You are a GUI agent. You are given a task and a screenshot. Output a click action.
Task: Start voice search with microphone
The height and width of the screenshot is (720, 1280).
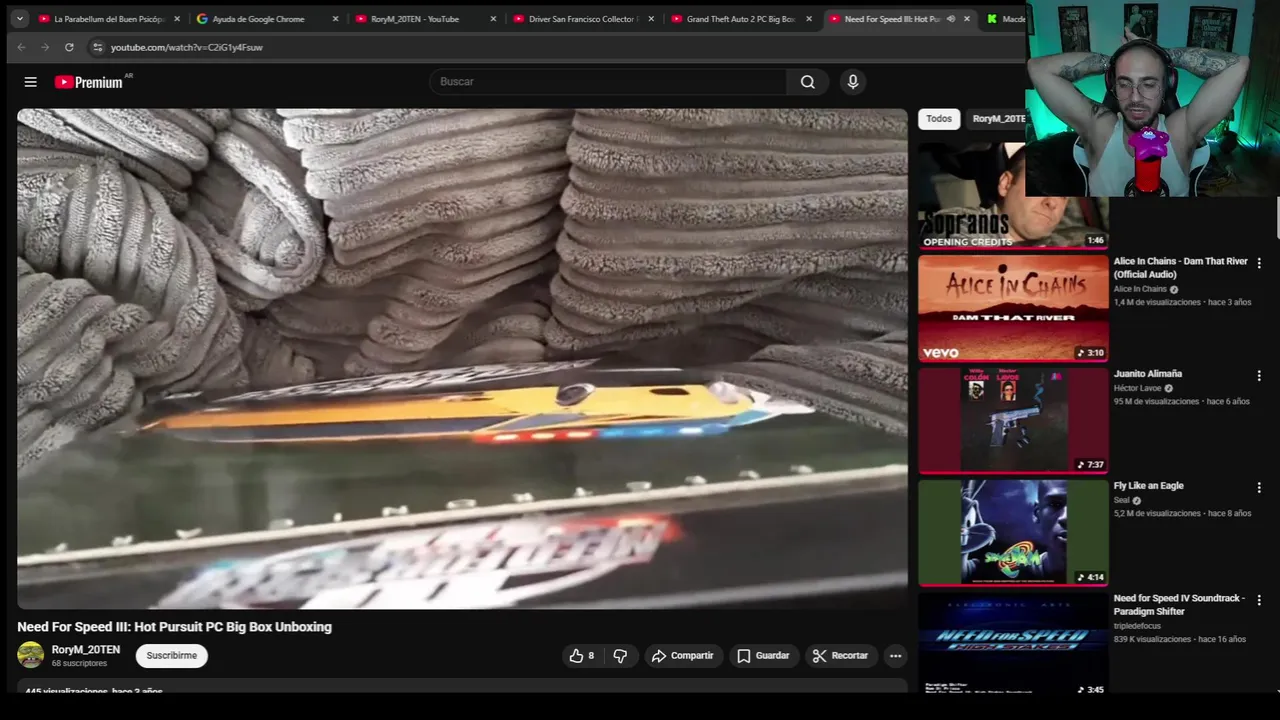click(x=853, y=82)
